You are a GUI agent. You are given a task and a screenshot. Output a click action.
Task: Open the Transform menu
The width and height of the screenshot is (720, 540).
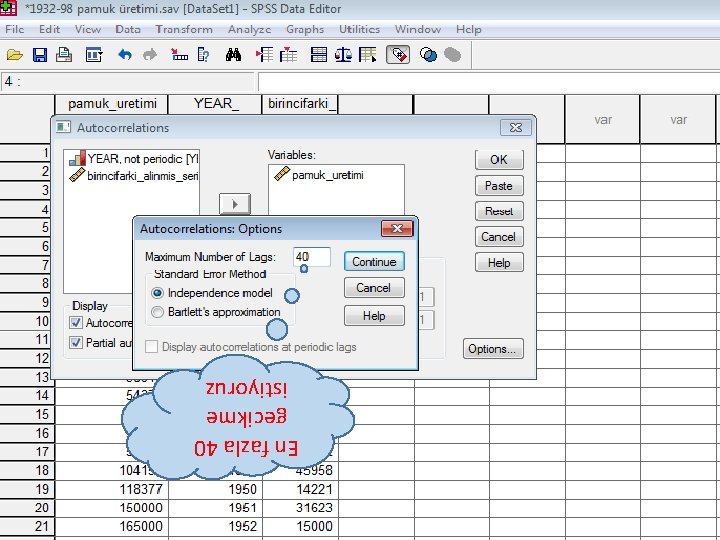[184, 29]
